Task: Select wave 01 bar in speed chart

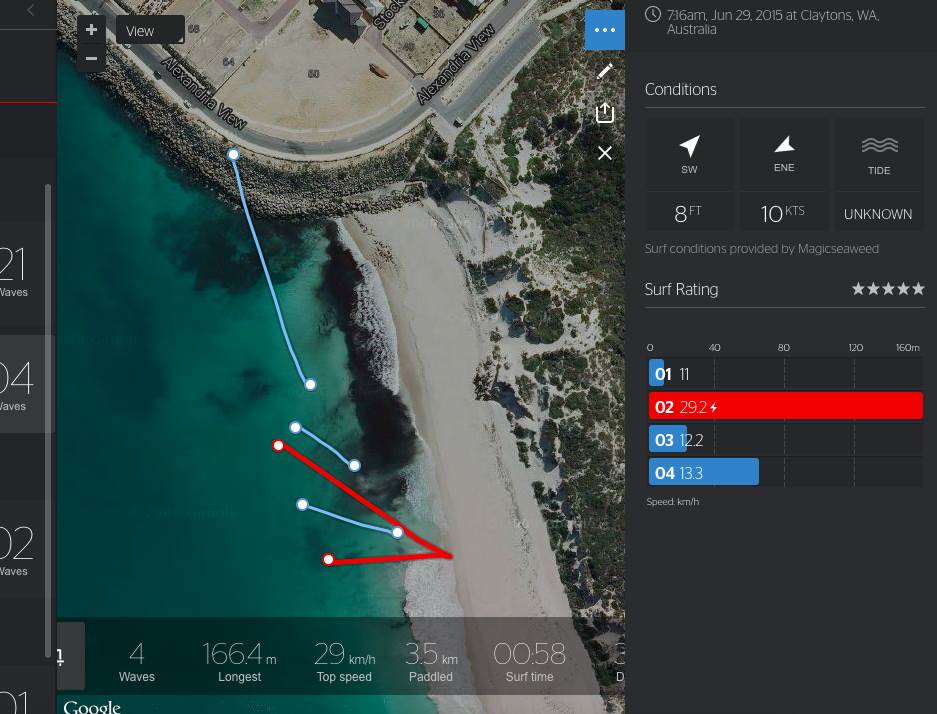Action: [657, 374]
